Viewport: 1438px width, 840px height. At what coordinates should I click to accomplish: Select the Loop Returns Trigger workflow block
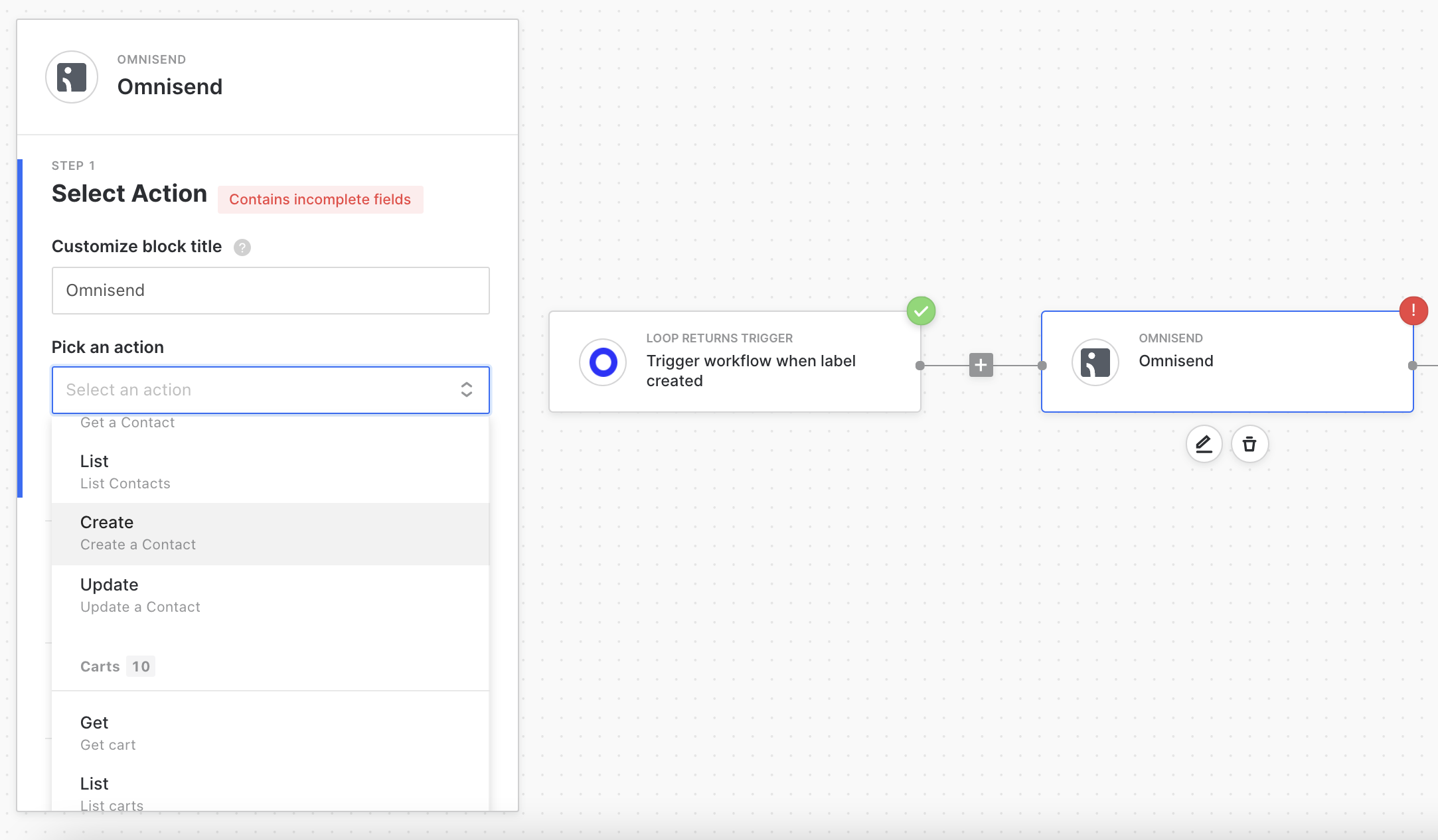point(735,362)
